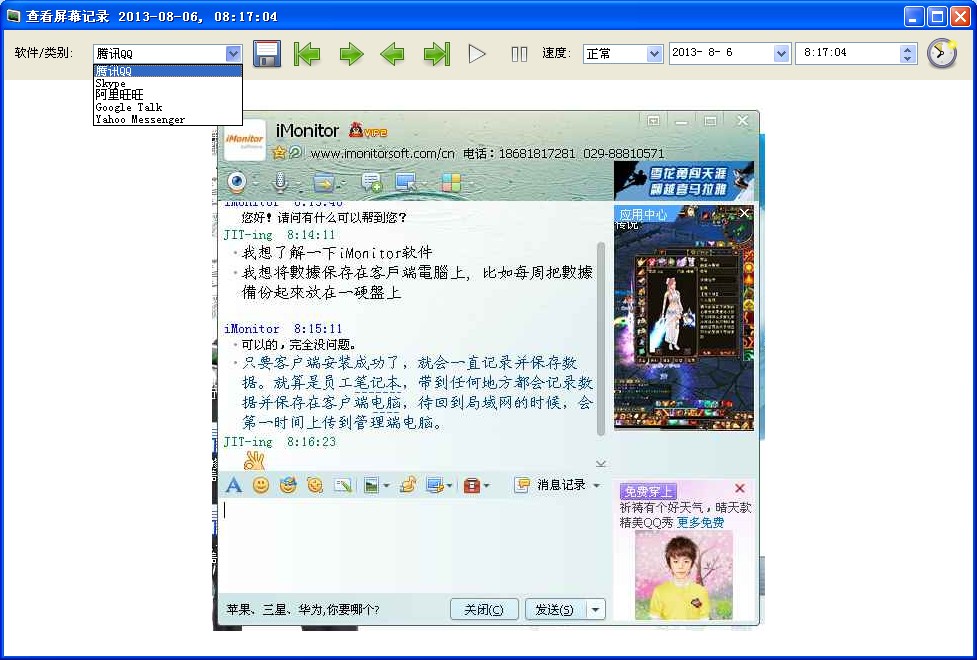Image resolution: width=977 pixels, height=660 pixels.
Task: Expand the send picture dropdown arrow
Action: pyautogui.click(x=386, y=485)
